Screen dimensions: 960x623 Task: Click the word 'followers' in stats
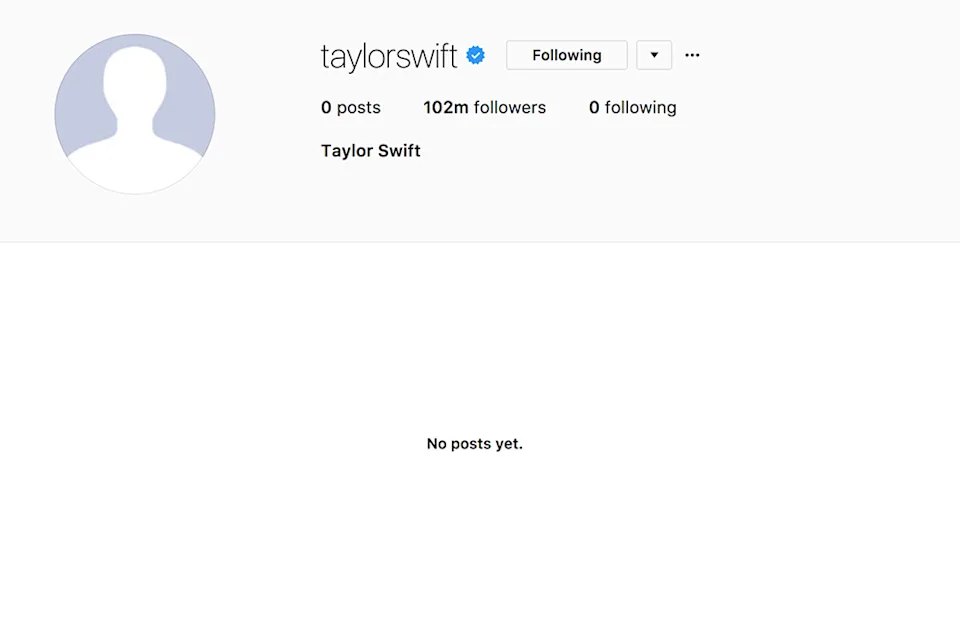(x=509, y=108)
